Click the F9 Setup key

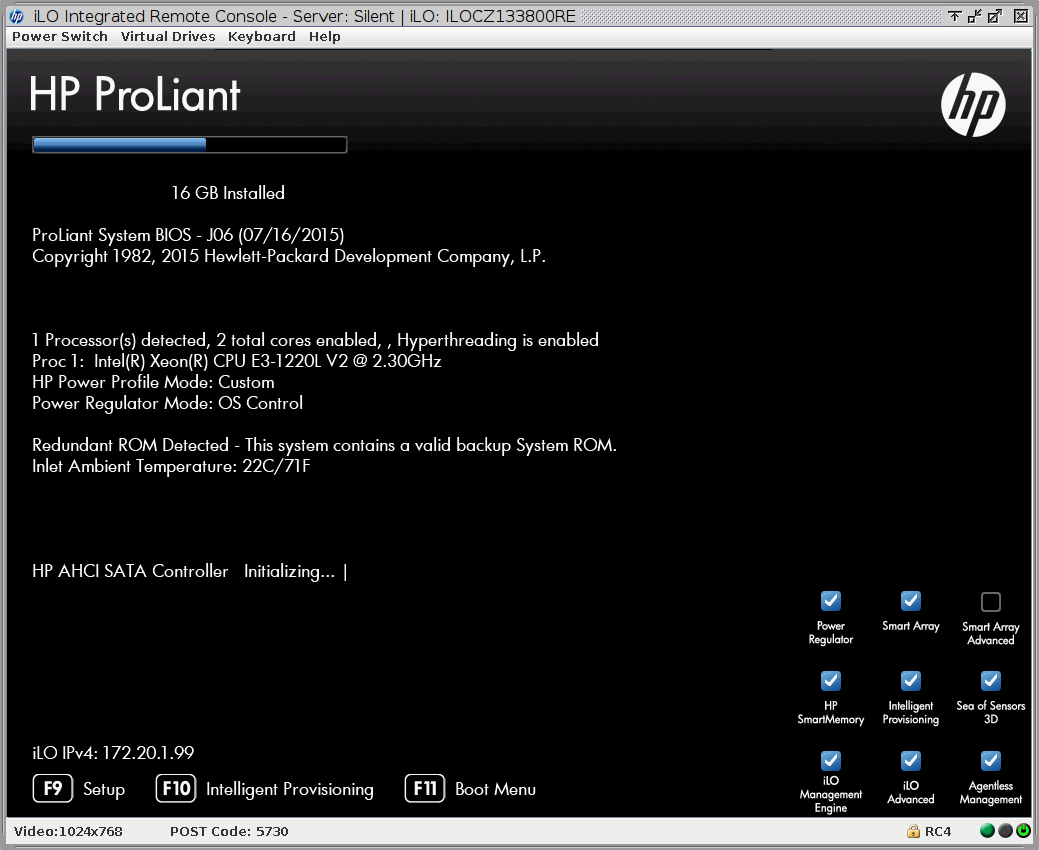click(52, 788)
